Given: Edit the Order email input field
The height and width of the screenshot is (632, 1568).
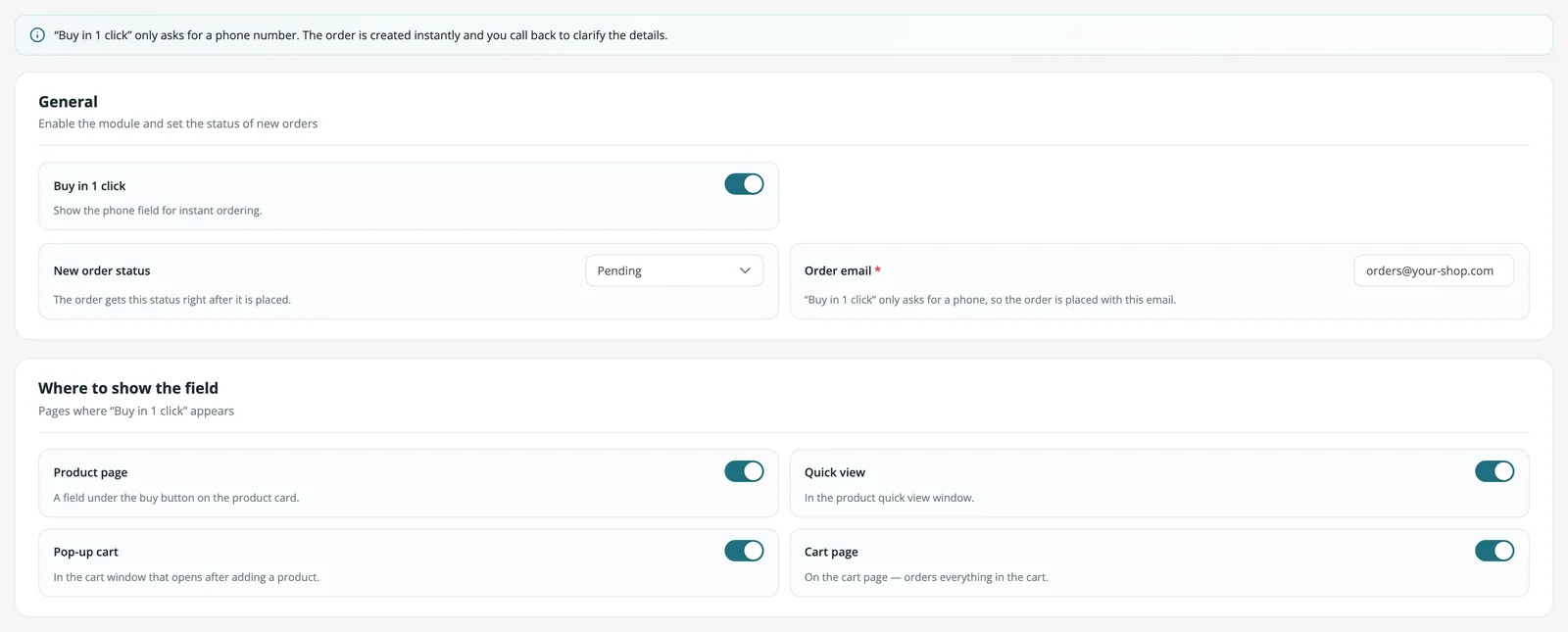Looking at the screenshot, I should click(x=1434, y=270).
